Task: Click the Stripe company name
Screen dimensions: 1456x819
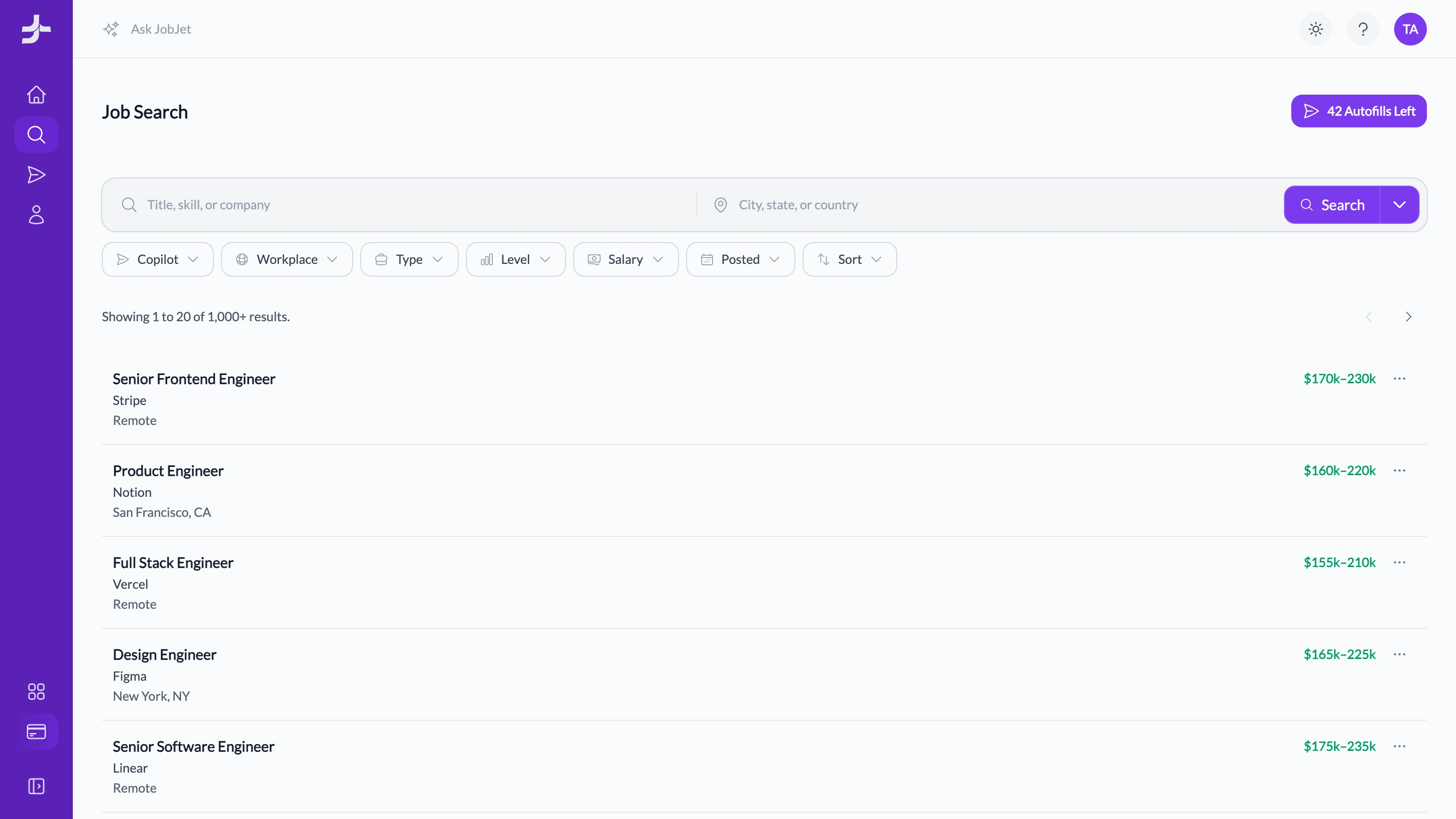Action: point(129,400)
